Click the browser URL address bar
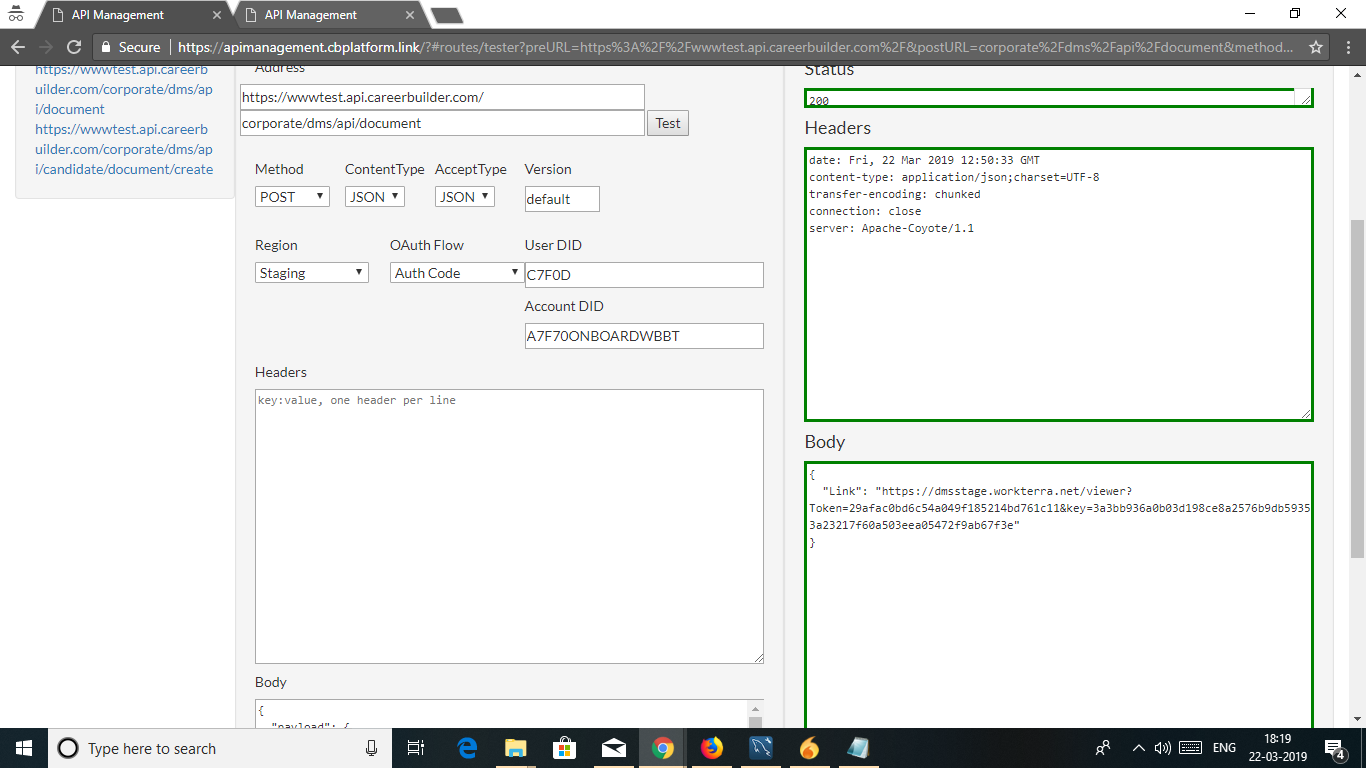The image size is (1366, 768). (735, 47)
